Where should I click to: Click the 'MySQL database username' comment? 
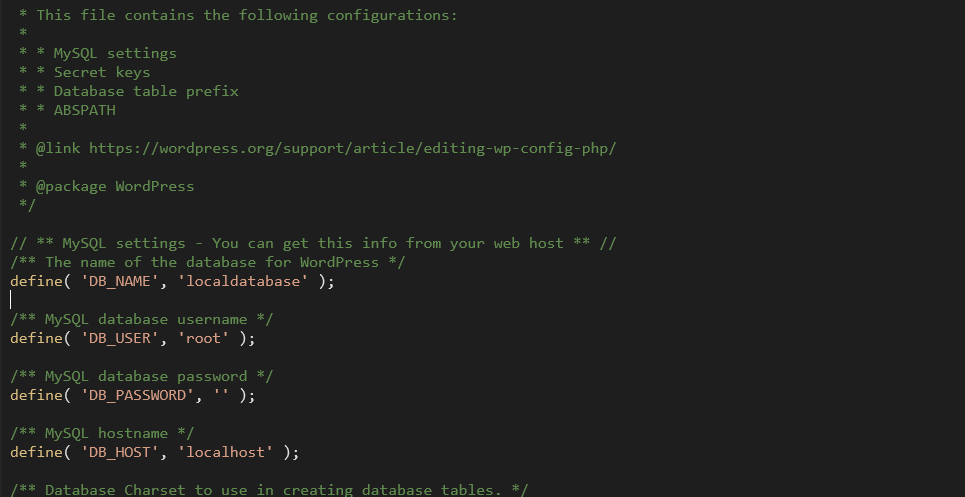[x=142, y=319]
